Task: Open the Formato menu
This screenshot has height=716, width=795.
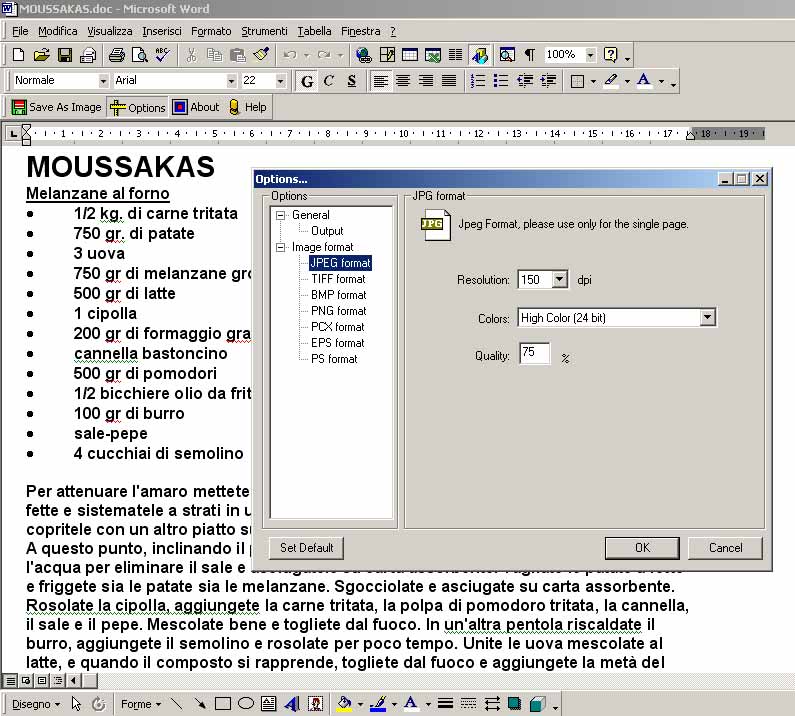Action: tap(211, 31)
